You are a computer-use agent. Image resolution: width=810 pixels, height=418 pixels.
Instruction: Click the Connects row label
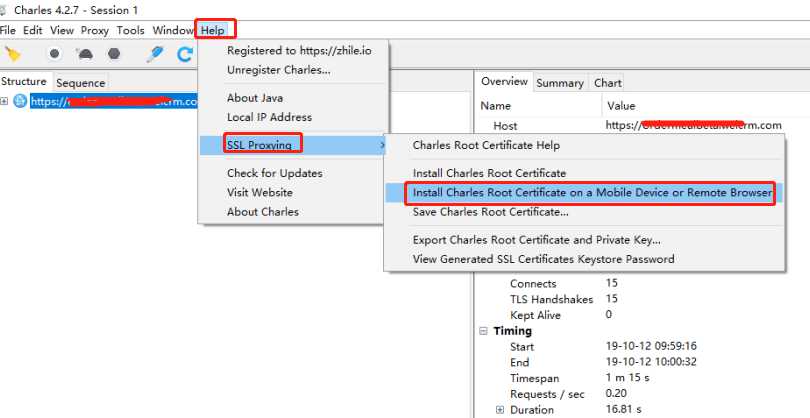(x=533, y=284)
